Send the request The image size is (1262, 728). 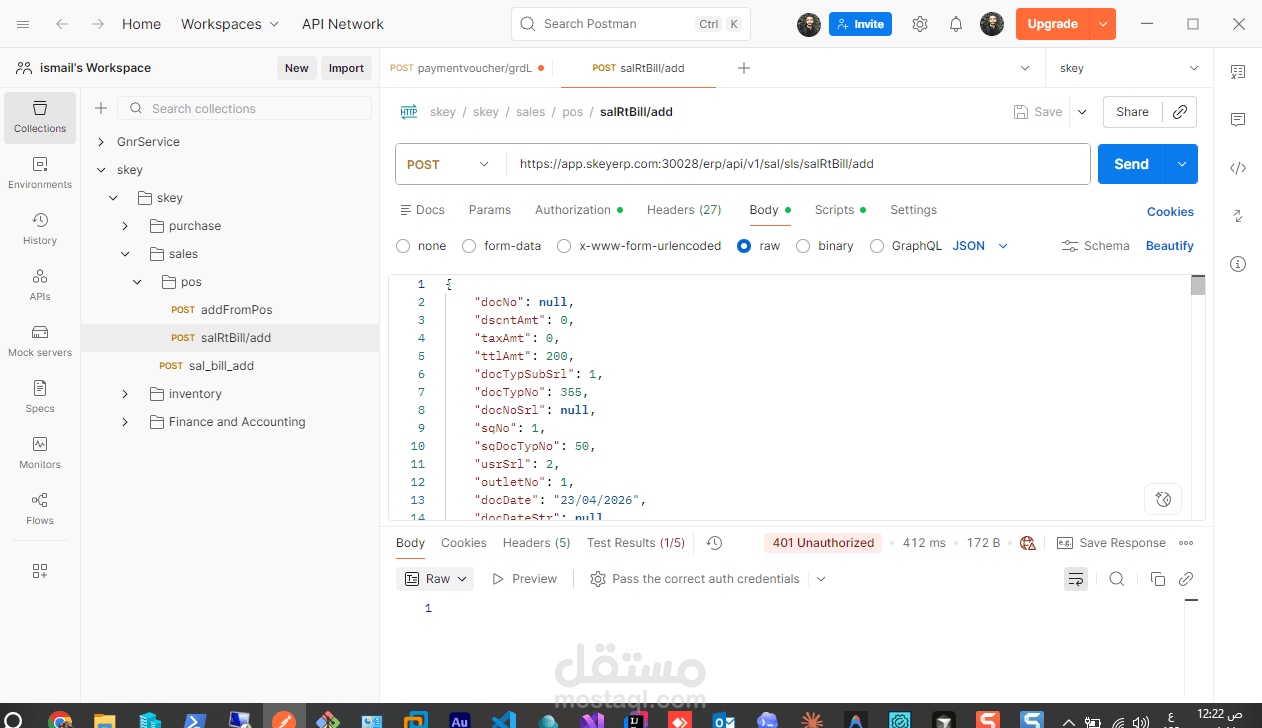click(x=1132, y=164)
